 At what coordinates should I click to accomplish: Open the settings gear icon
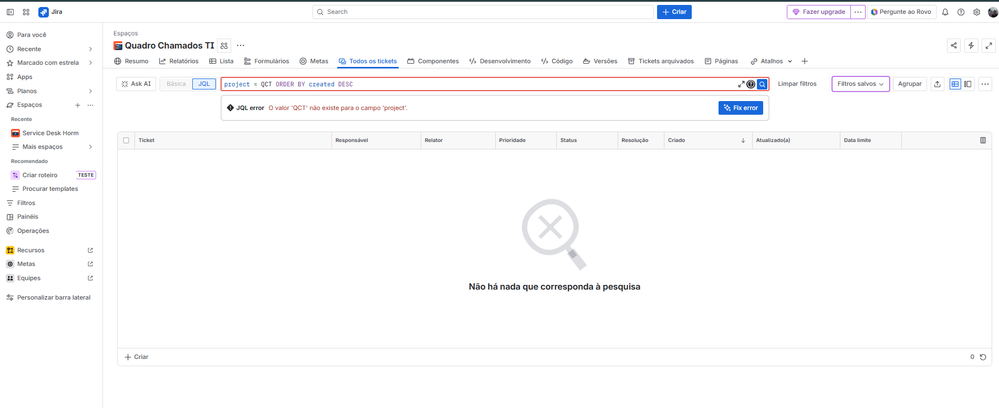tap(976, 12)
